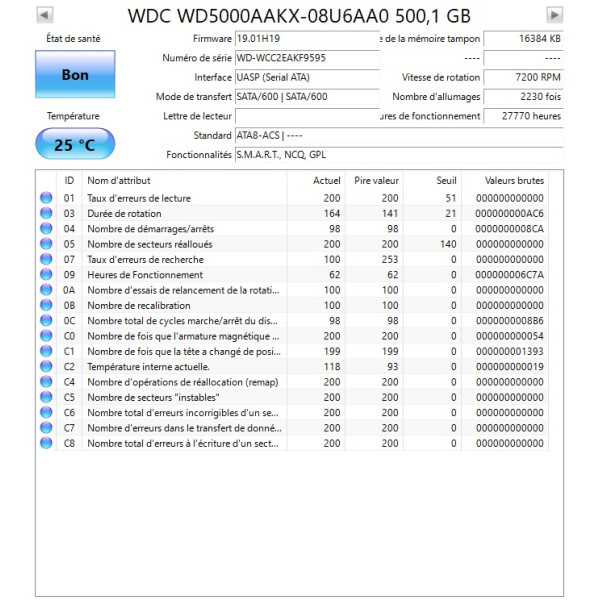Click the Pire valeur column header
The image size is (600, 600).
(x=374, y=181)
